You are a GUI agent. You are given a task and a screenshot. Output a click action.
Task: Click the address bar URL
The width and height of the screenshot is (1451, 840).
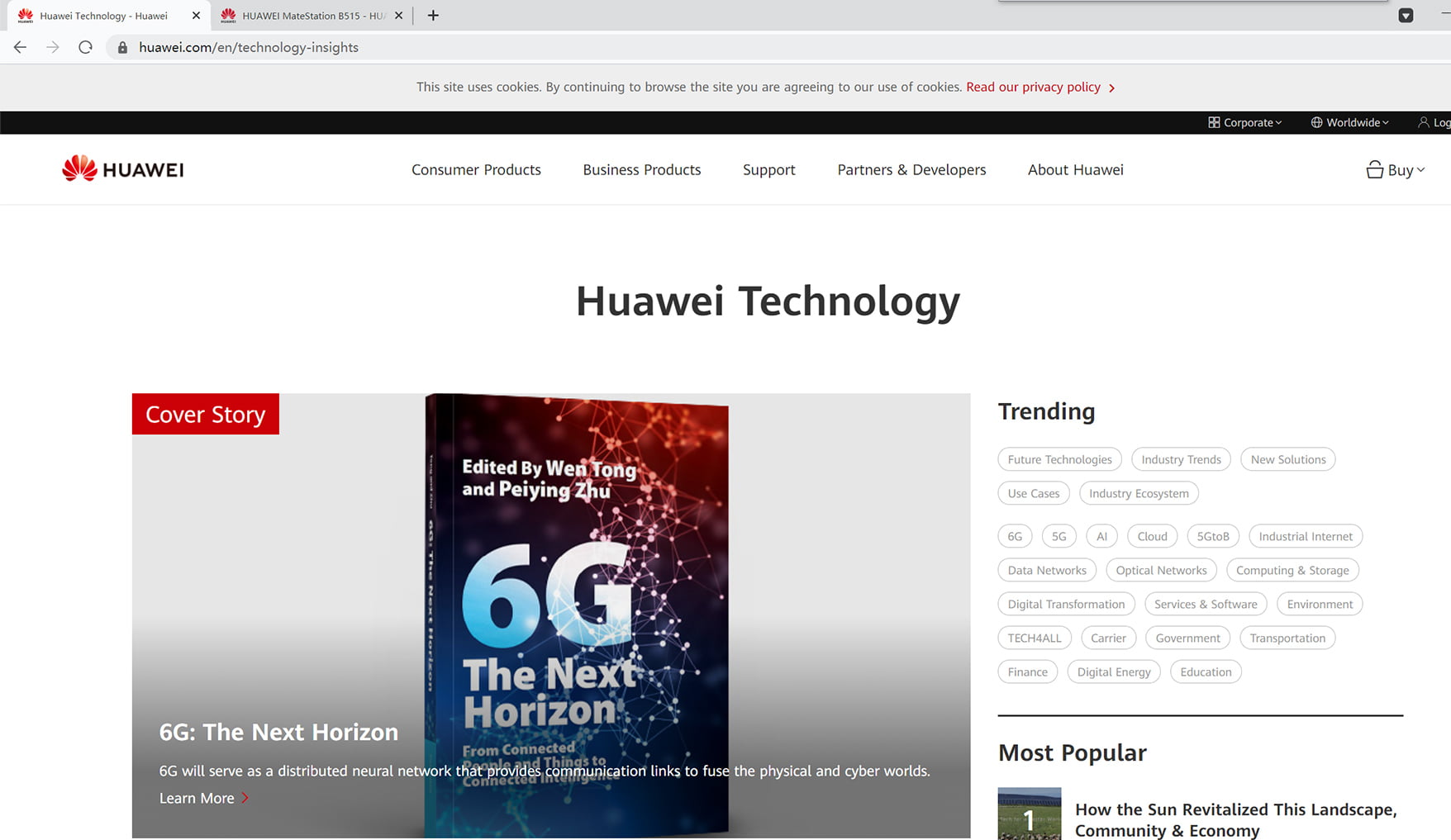[x=248, y=47]
